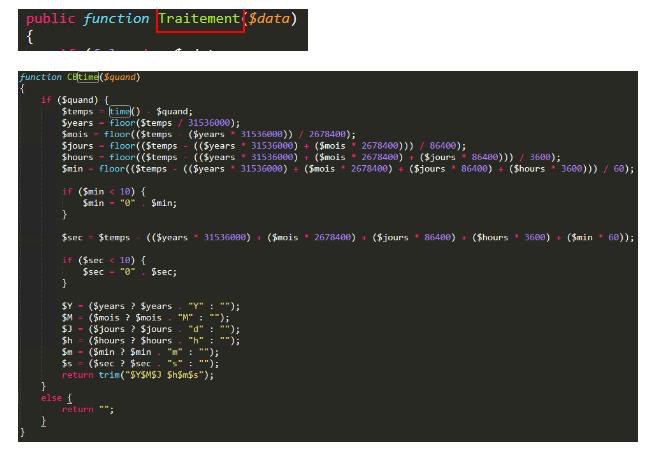Click the 'if ($sec < 10) {' condition
This screenshot has height=453, width=659.
(x=104, y=261)
